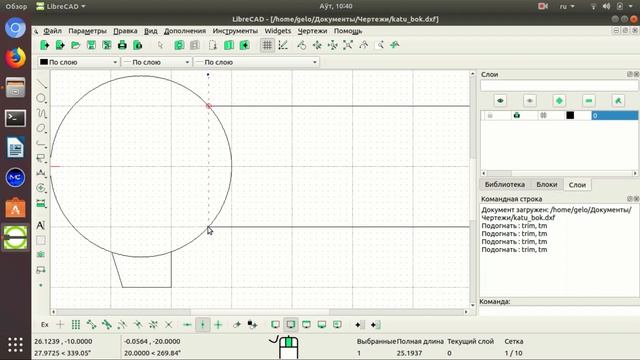640x360 pixels.
Task: Edit layer attributes with wrench button
Action: tap(618, 101)
